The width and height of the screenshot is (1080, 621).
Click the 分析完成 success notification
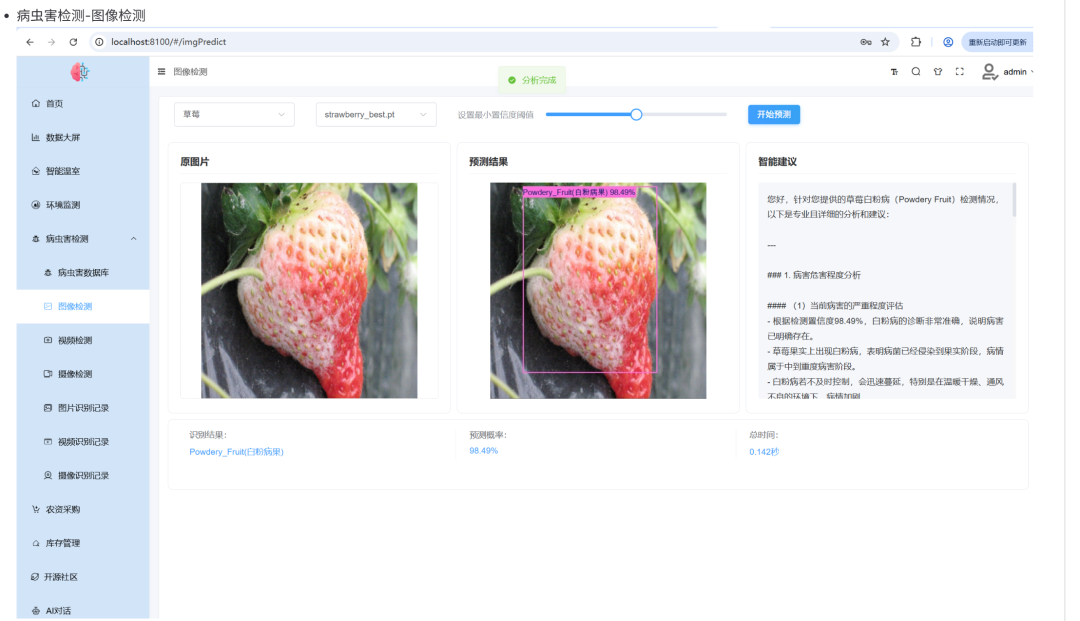tap(532, 80)
